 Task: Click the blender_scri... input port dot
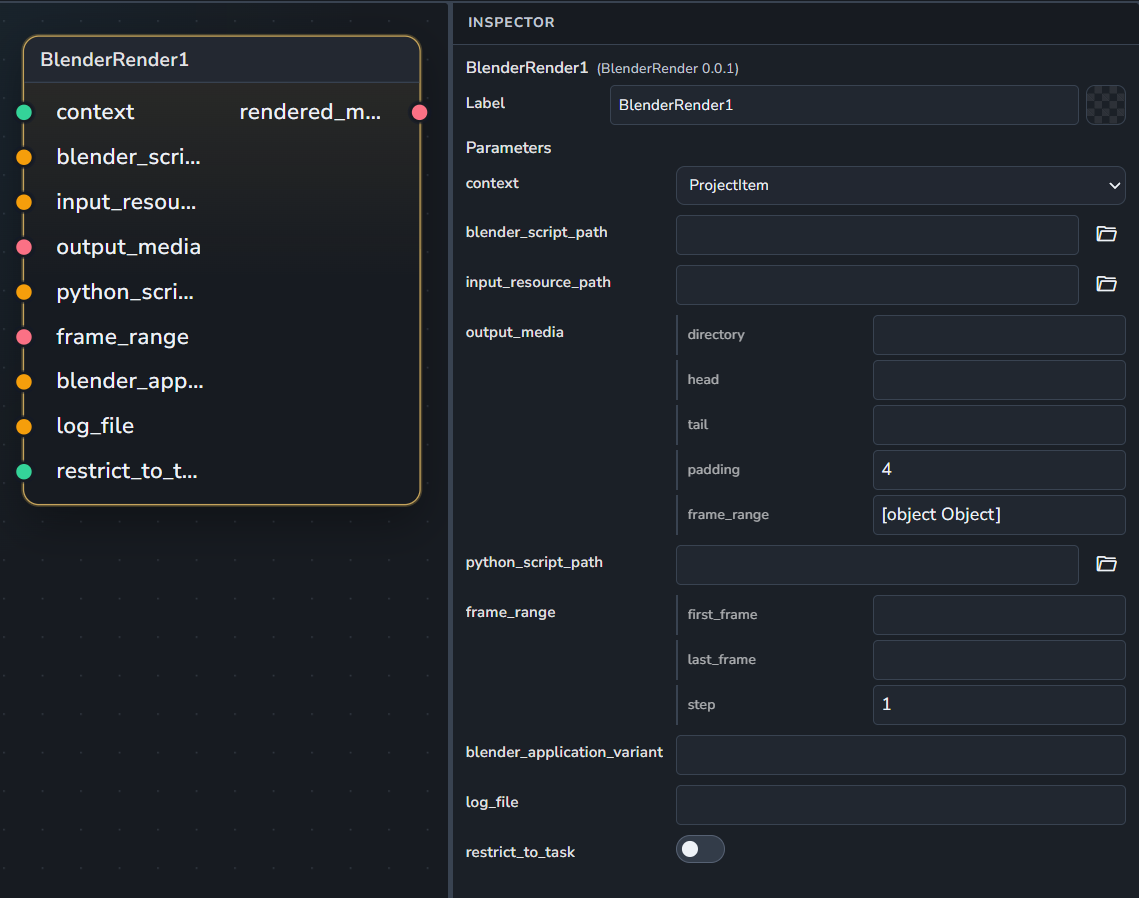[x=24, y=157]
